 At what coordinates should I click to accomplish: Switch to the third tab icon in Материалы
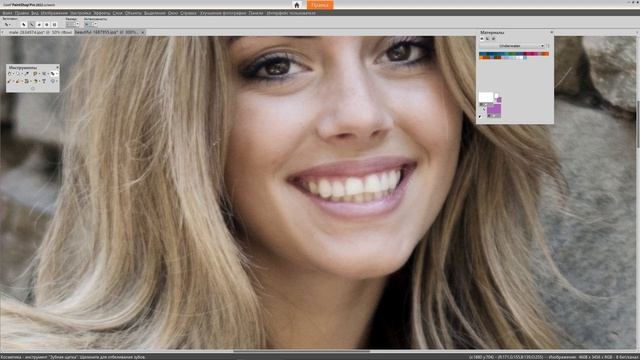pos(493,38)
